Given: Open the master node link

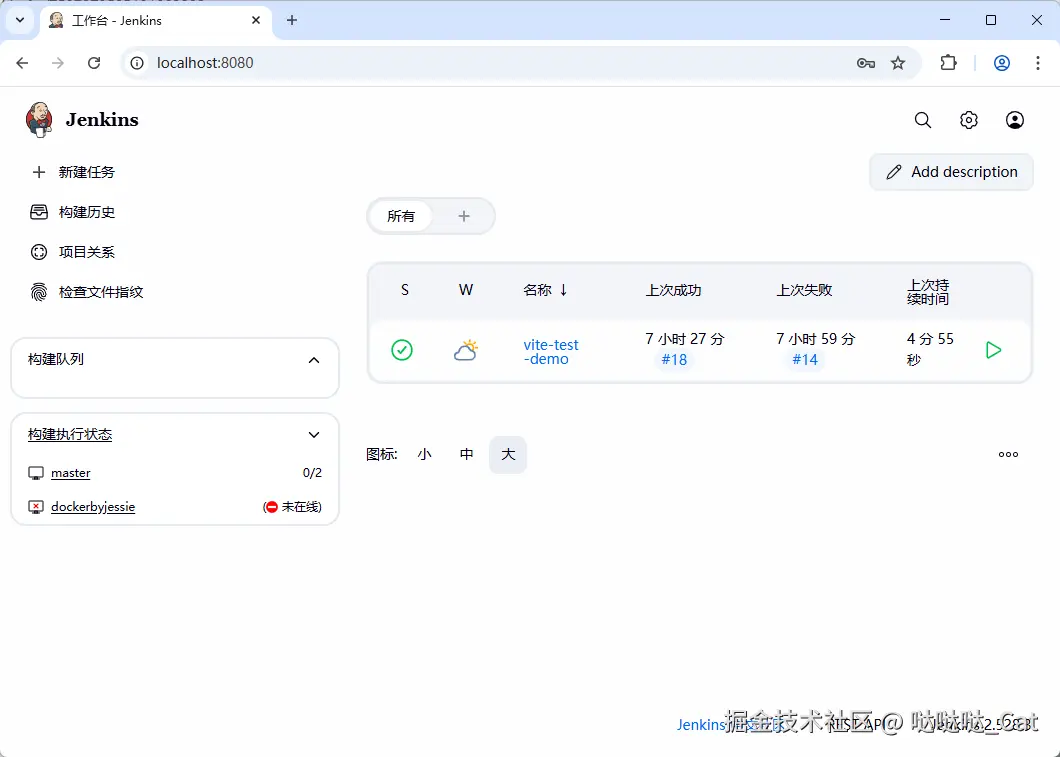Looking at the screenshot, I should point(71,473).
